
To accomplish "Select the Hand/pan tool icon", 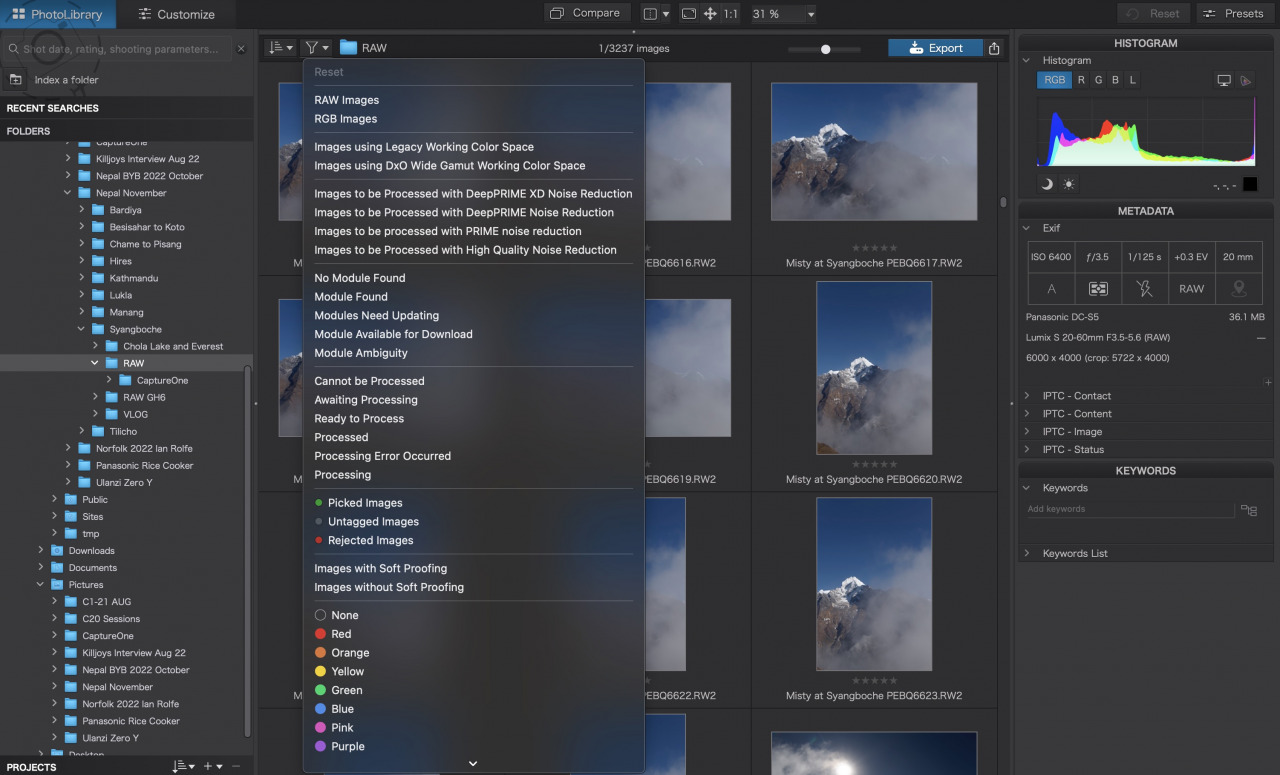I will pyautogui.click(x=709, y=13).
